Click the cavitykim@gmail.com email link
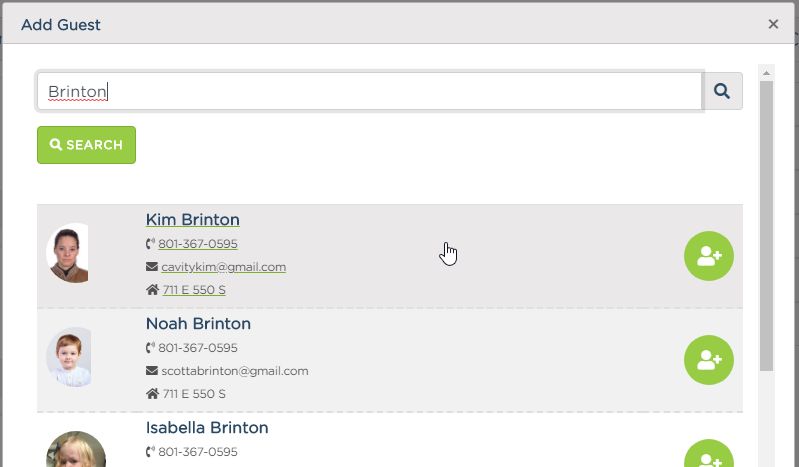This screenshot has width=799, height=467. (224, 267)
